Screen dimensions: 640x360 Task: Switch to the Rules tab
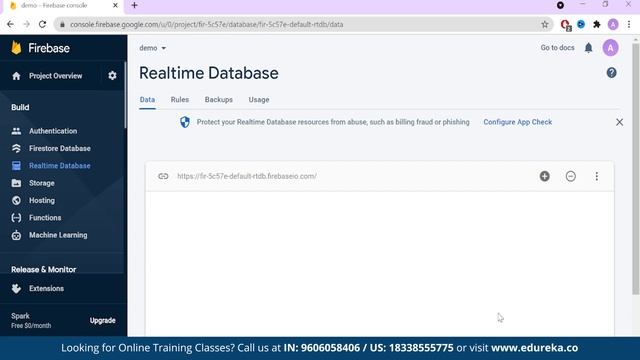[180, 100]
